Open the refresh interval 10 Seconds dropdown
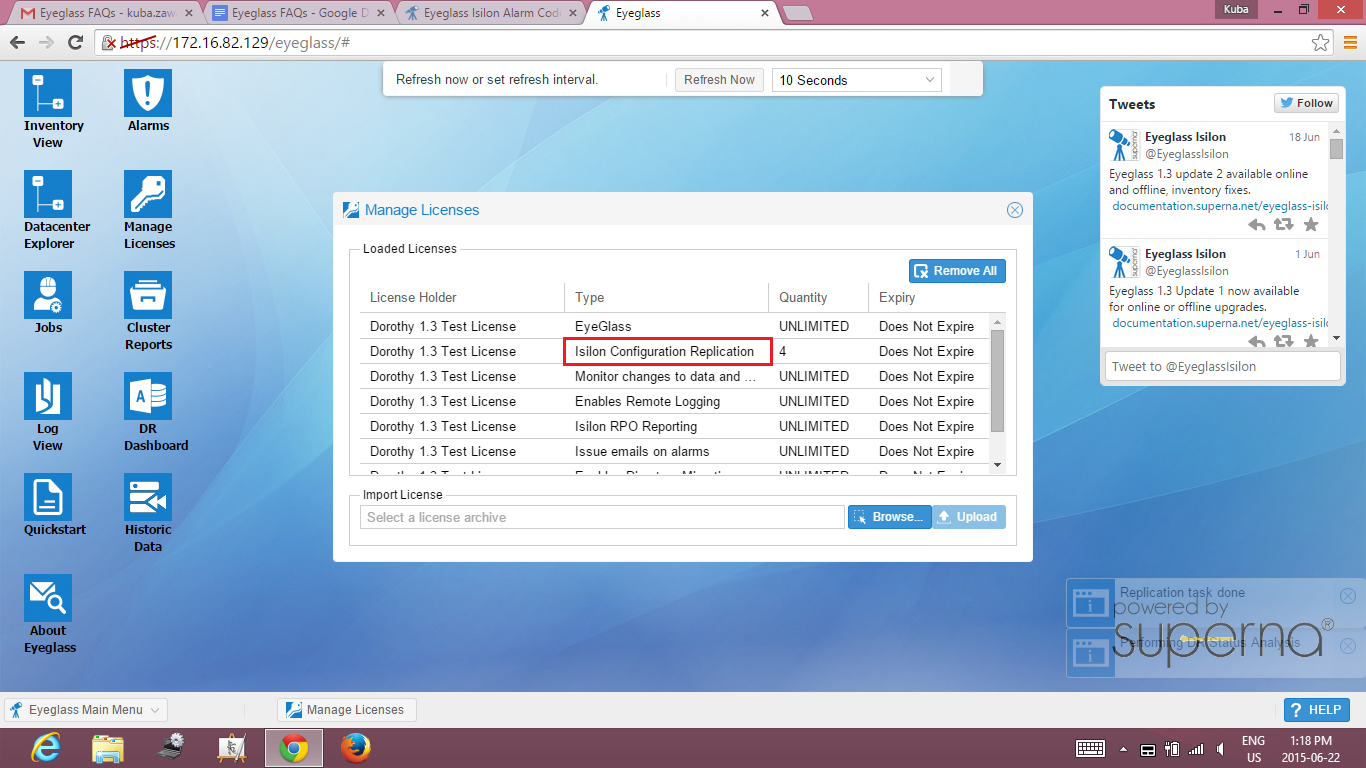 click(857, 80)
